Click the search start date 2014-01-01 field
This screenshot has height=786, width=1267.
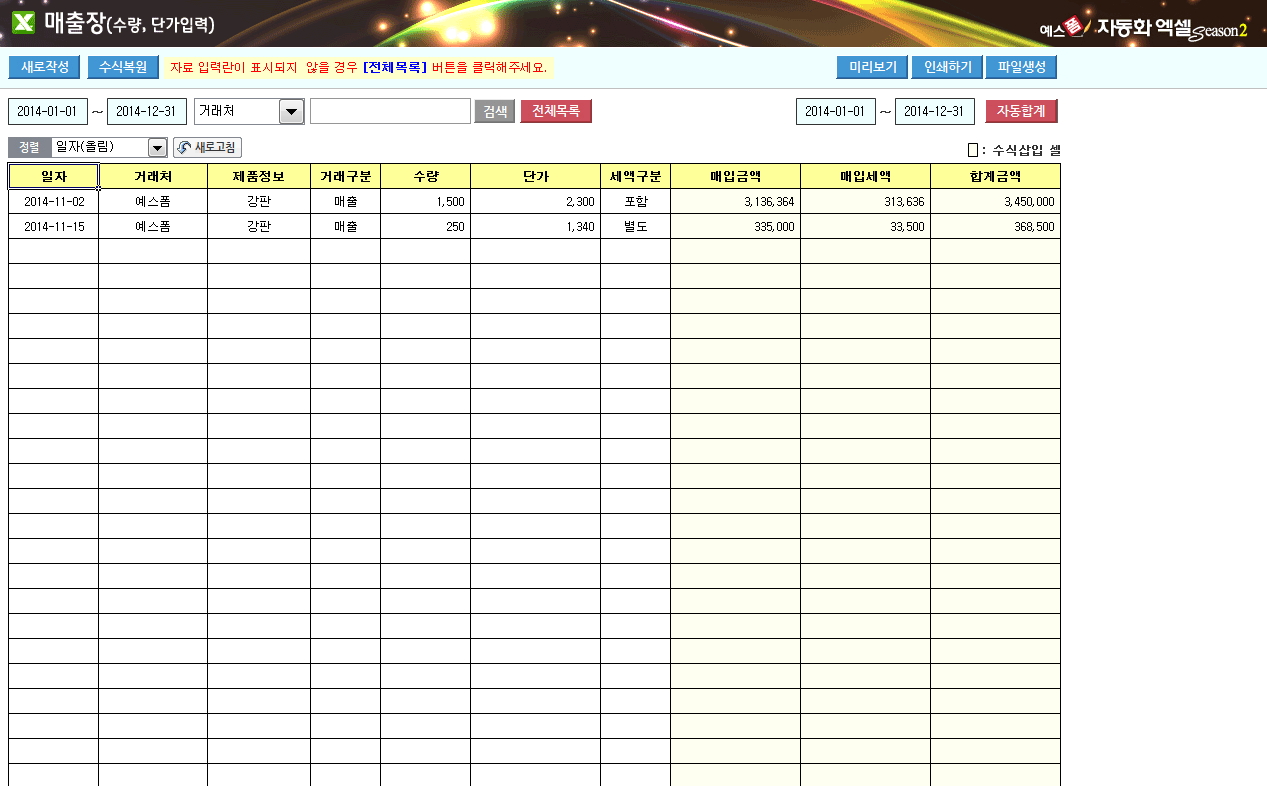coord(48,111)
